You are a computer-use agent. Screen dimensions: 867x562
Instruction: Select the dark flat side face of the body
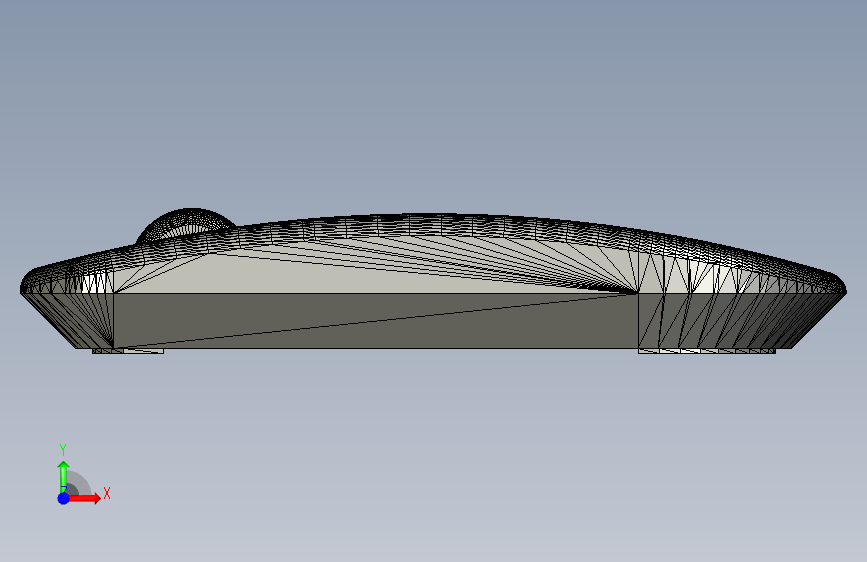(376, 321)
